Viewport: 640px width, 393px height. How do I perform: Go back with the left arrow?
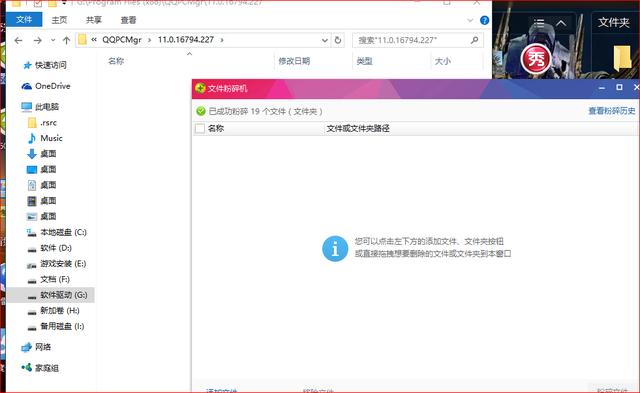[x=18, y=40]
